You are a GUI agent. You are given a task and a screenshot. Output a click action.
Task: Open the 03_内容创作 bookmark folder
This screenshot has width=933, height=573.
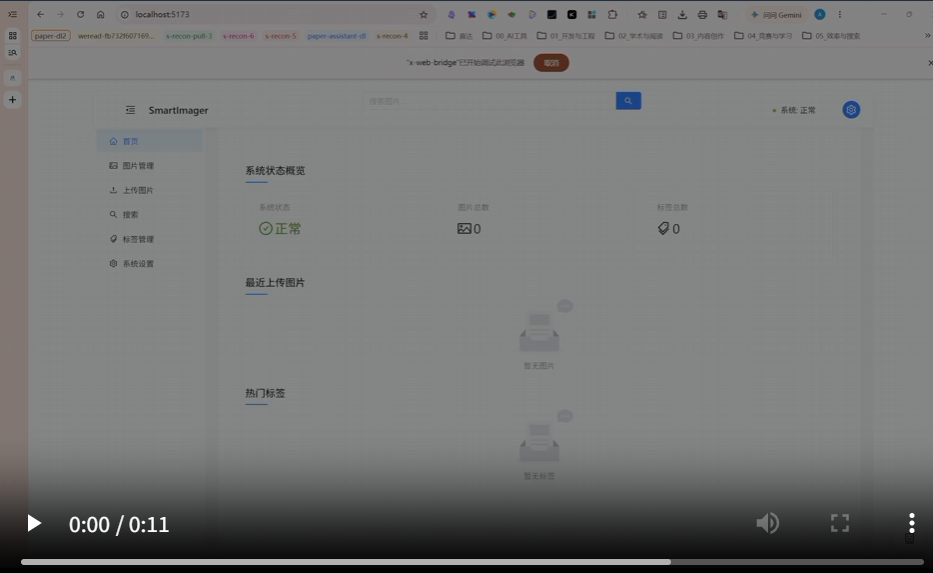tap(699, 36)
